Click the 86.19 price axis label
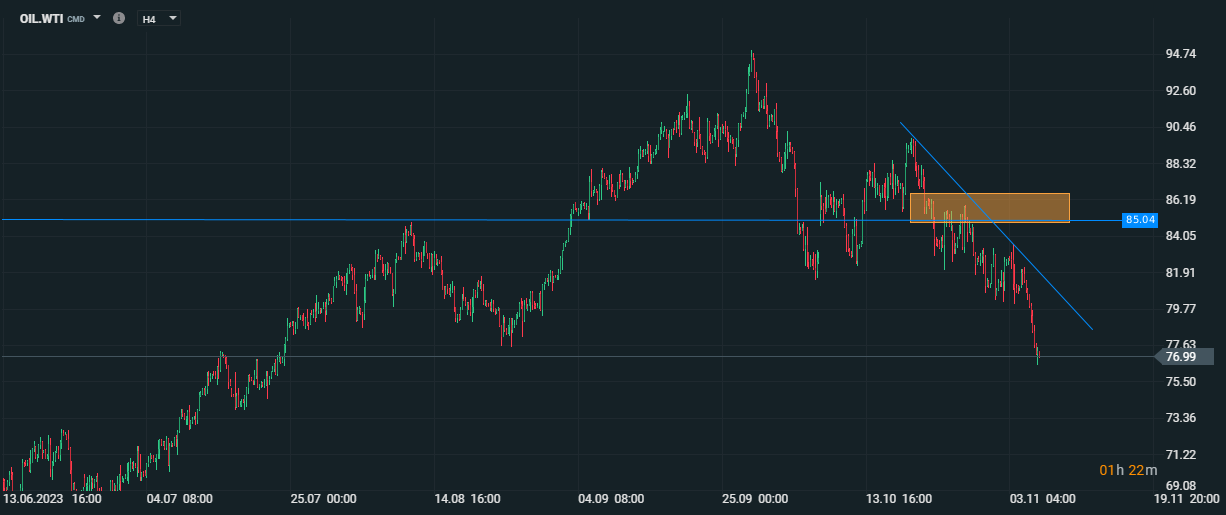The image size is (1226, 515). (1181, 200)
